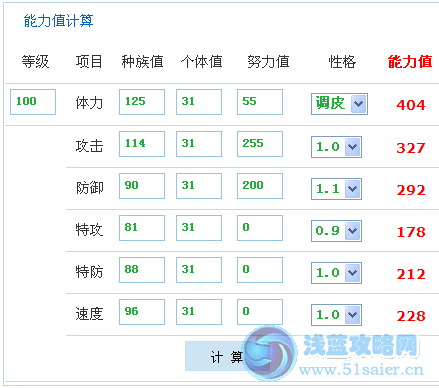Viewport: 439px width, 388px height.
Task: Click the 特攻 努力值 field
Action: [x=260, y=228]
